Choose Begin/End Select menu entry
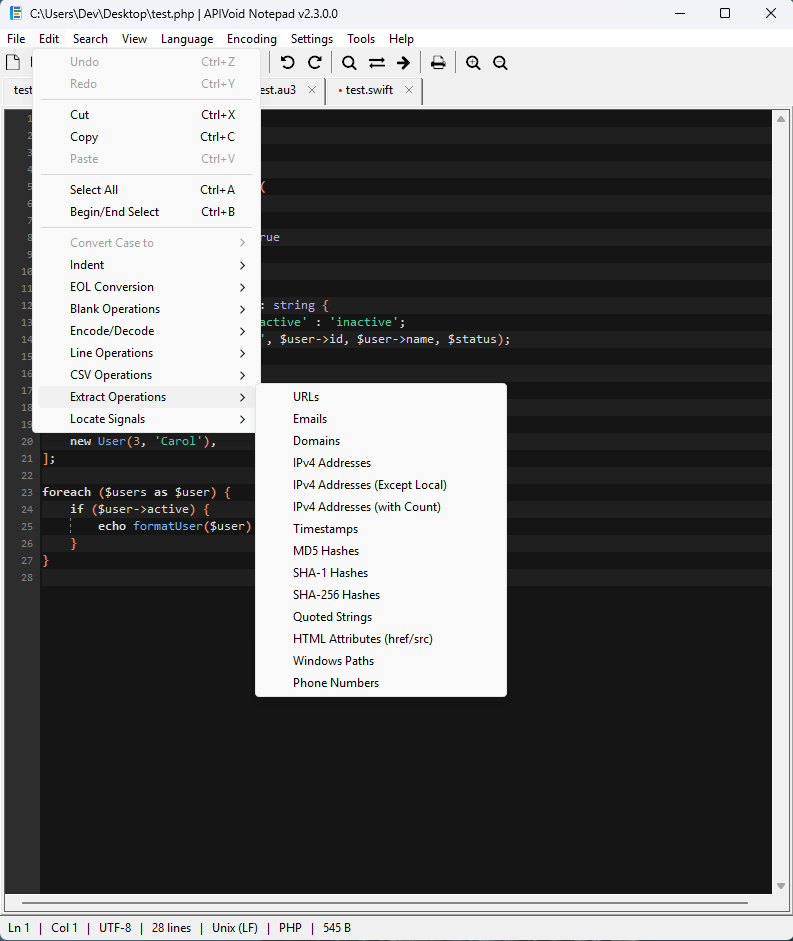The height and width of the screenshot is (941, 793). 146,212
